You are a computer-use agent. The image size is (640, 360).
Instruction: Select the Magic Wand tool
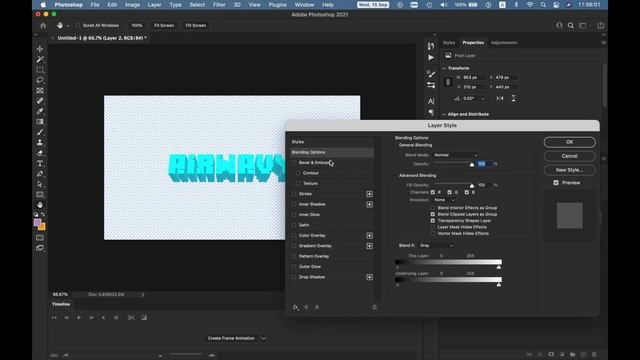point(40,59)
